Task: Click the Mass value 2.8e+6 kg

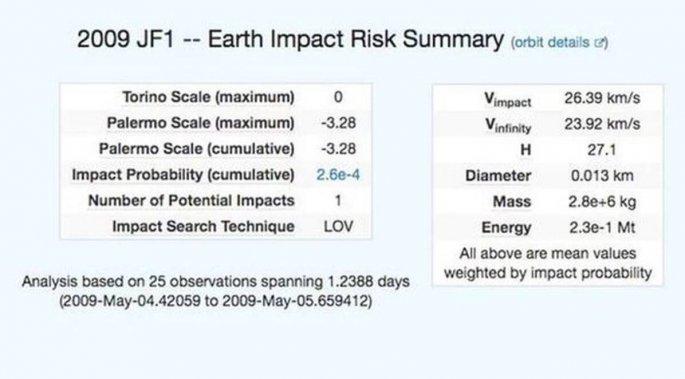Action: click(602, 202)
